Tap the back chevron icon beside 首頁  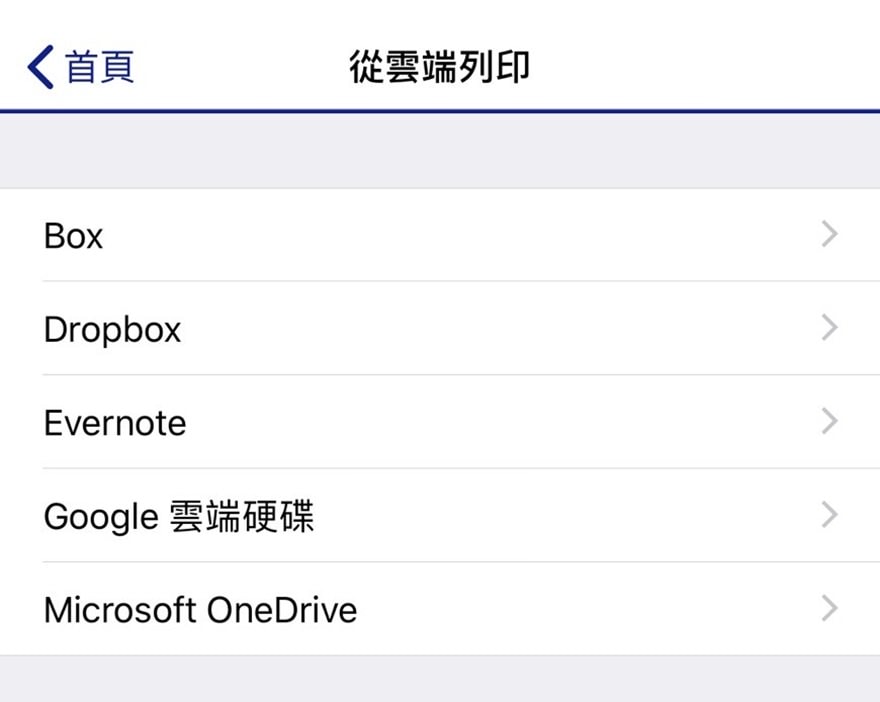pos(37,65)
